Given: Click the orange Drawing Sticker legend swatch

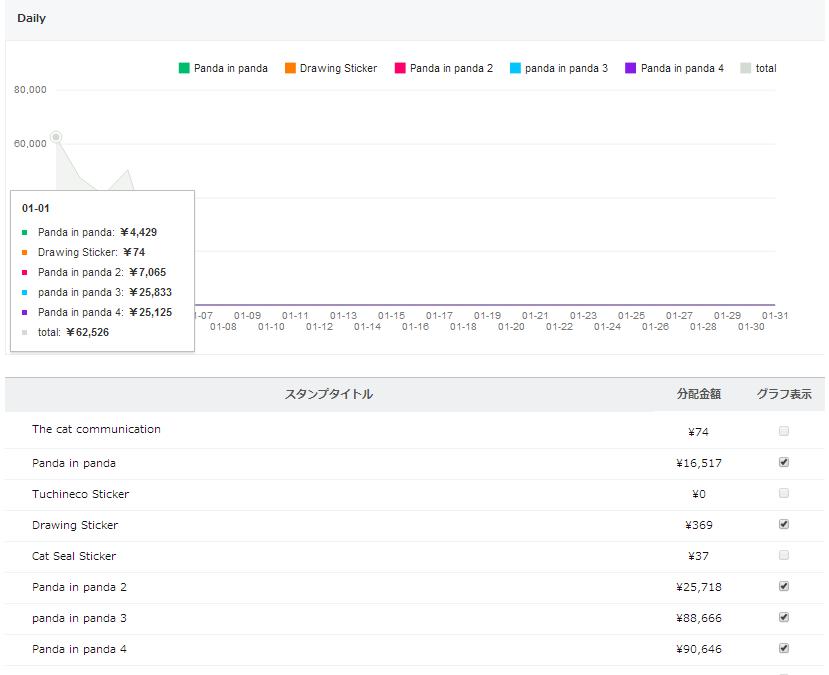Looking at the screenshot, I should (x=290, y=68).
